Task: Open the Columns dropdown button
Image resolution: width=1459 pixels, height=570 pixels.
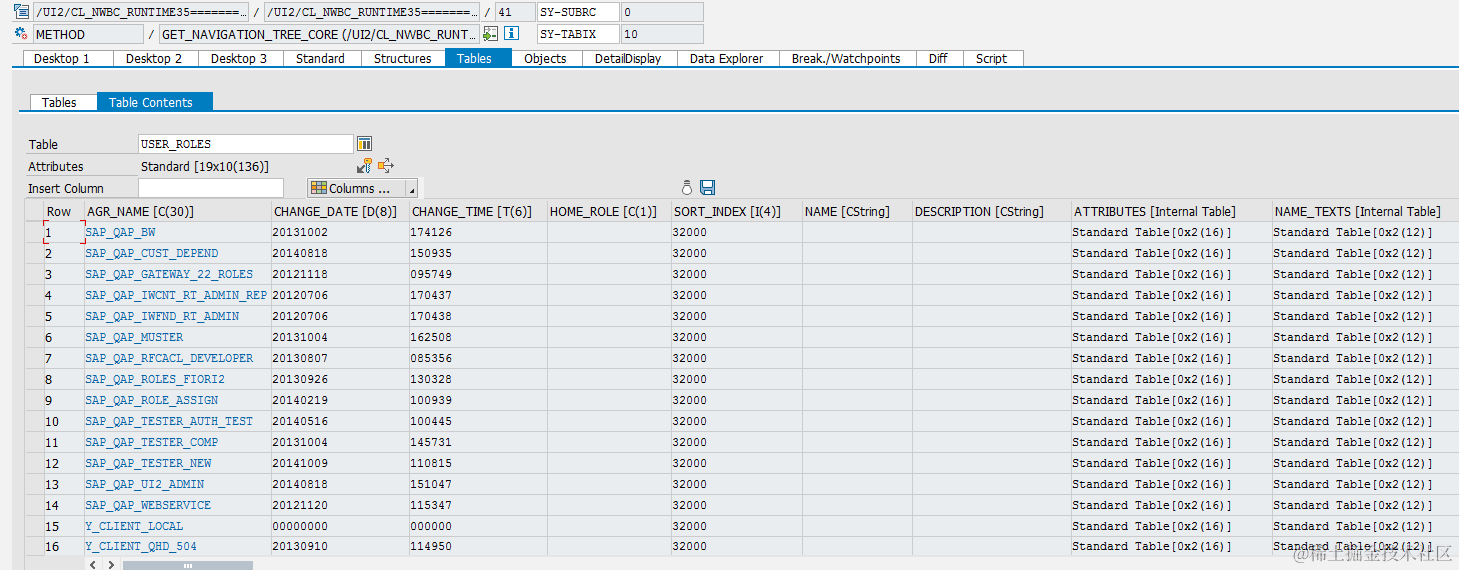Action: 362,188
